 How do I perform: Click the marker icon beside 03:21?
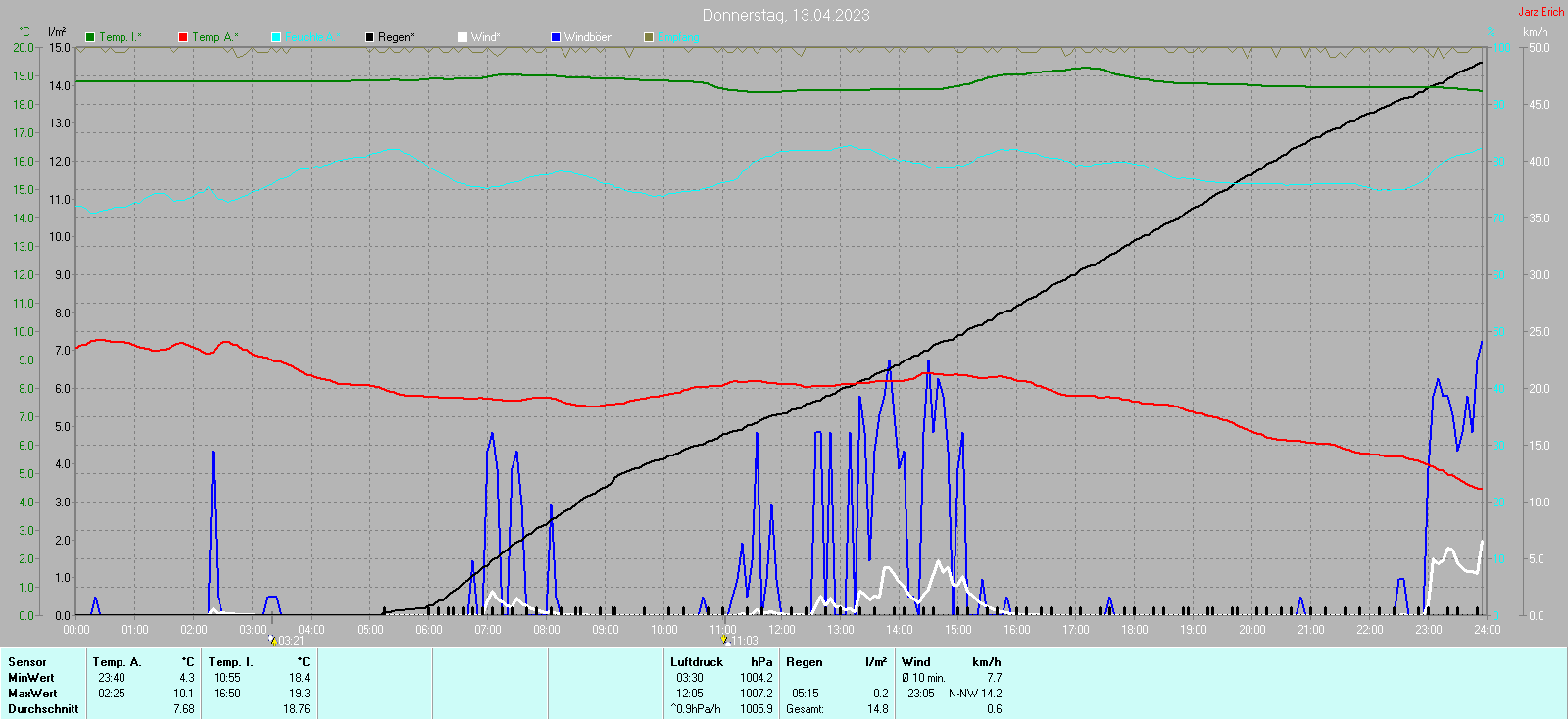tap(272, 640)
